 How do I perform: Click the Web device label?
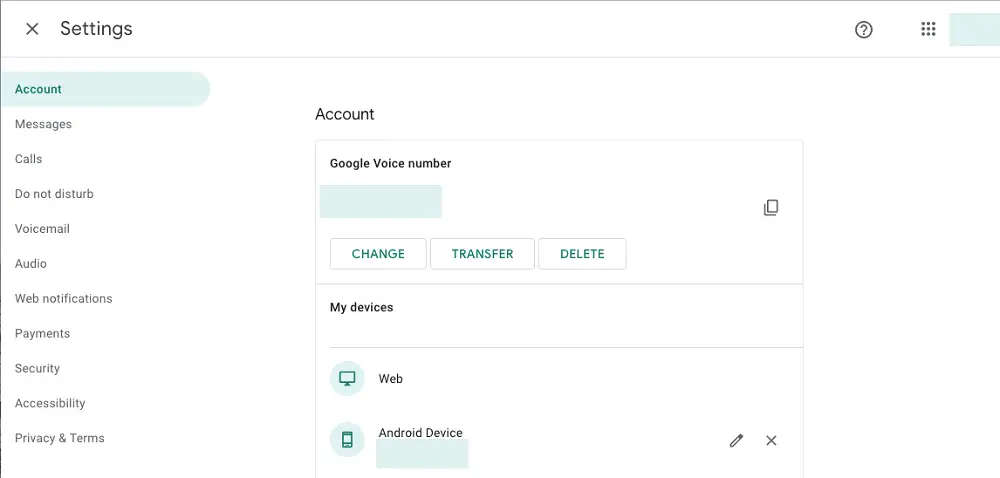(391, 379)
